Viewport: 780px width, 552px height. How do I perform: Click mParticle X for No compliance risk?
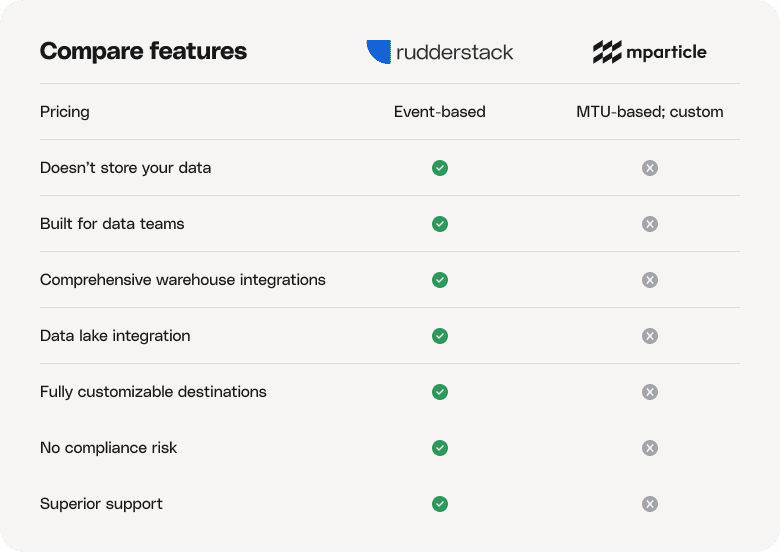(x=650, y=448)
